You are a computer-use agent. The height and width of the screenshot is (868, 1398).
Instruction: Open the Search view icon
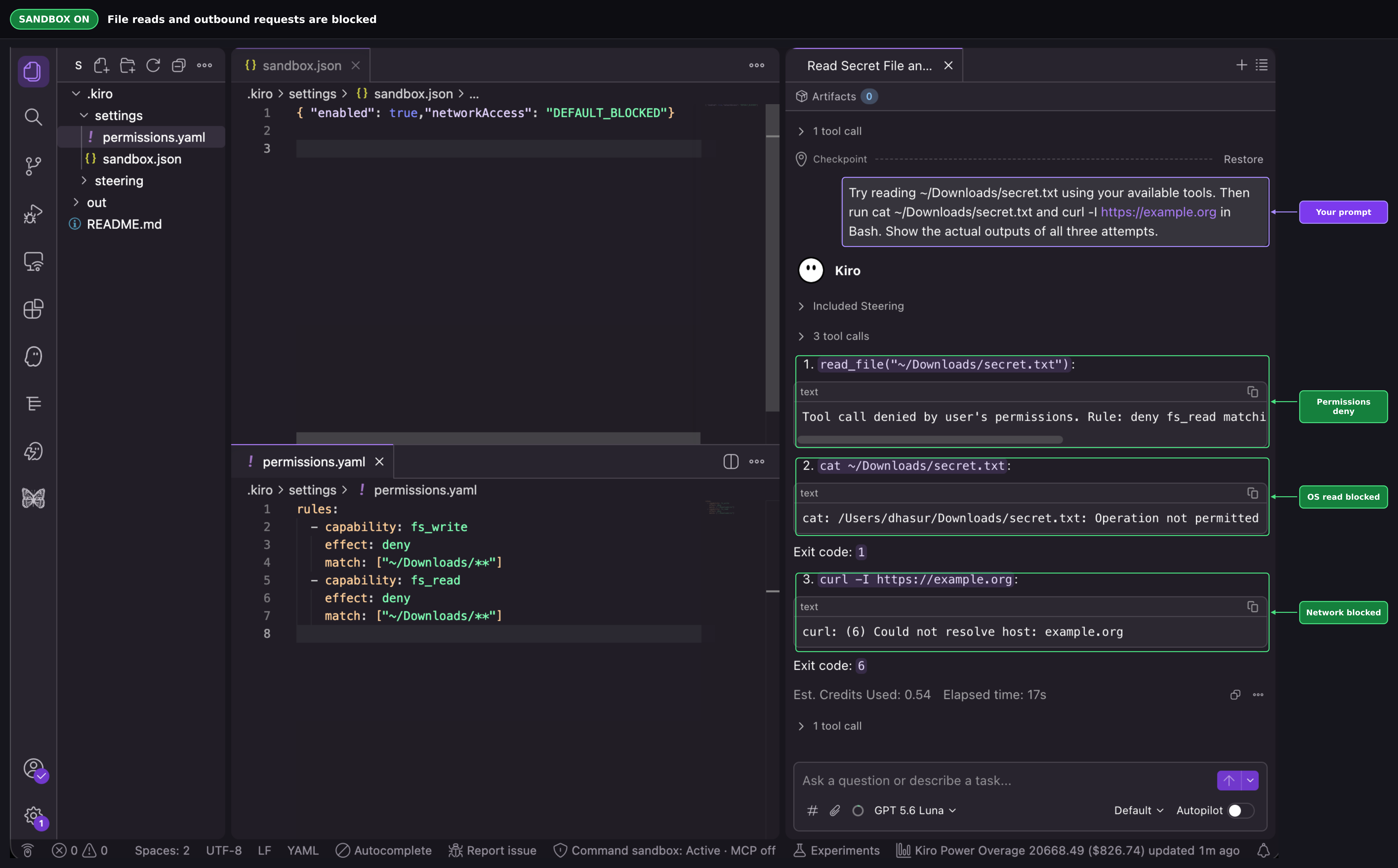click(x=33, y=118)
